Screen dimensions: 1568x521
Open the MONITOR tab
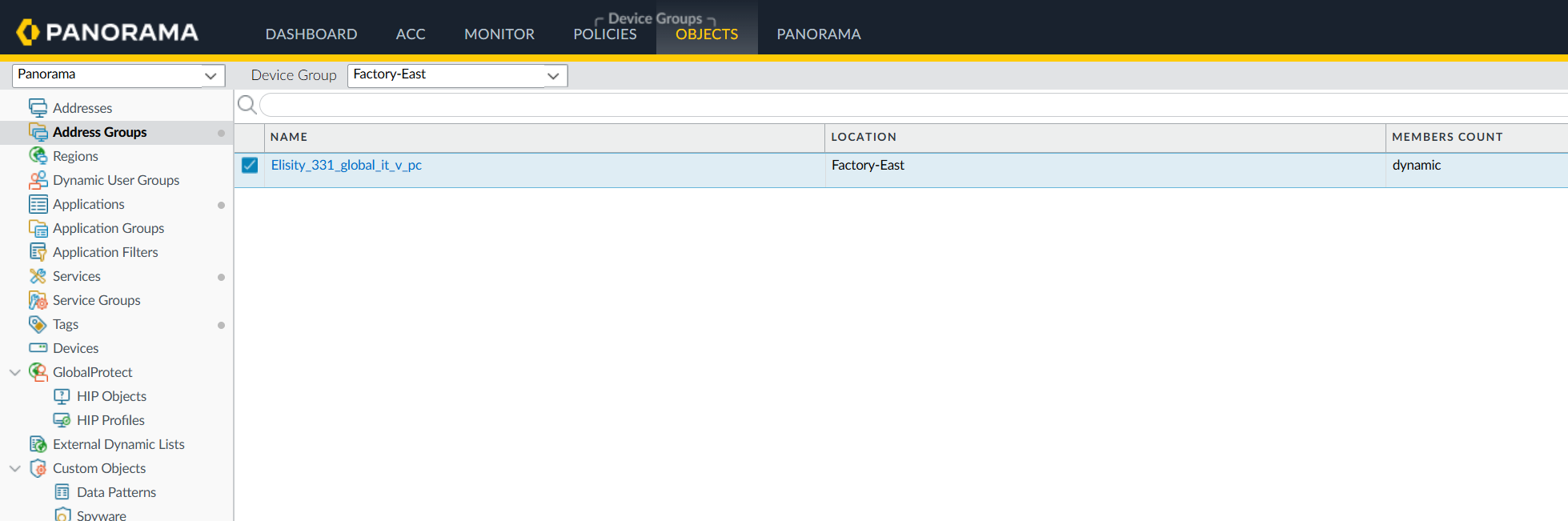[499, 34]
